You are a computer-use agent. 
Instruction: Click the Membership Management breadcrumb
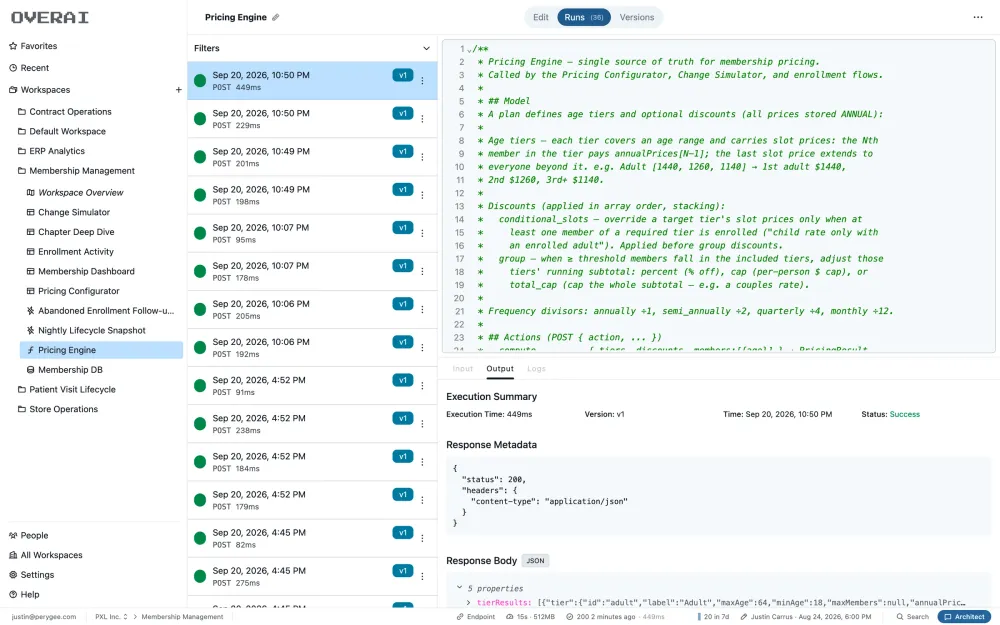click(x=182, y=617)
